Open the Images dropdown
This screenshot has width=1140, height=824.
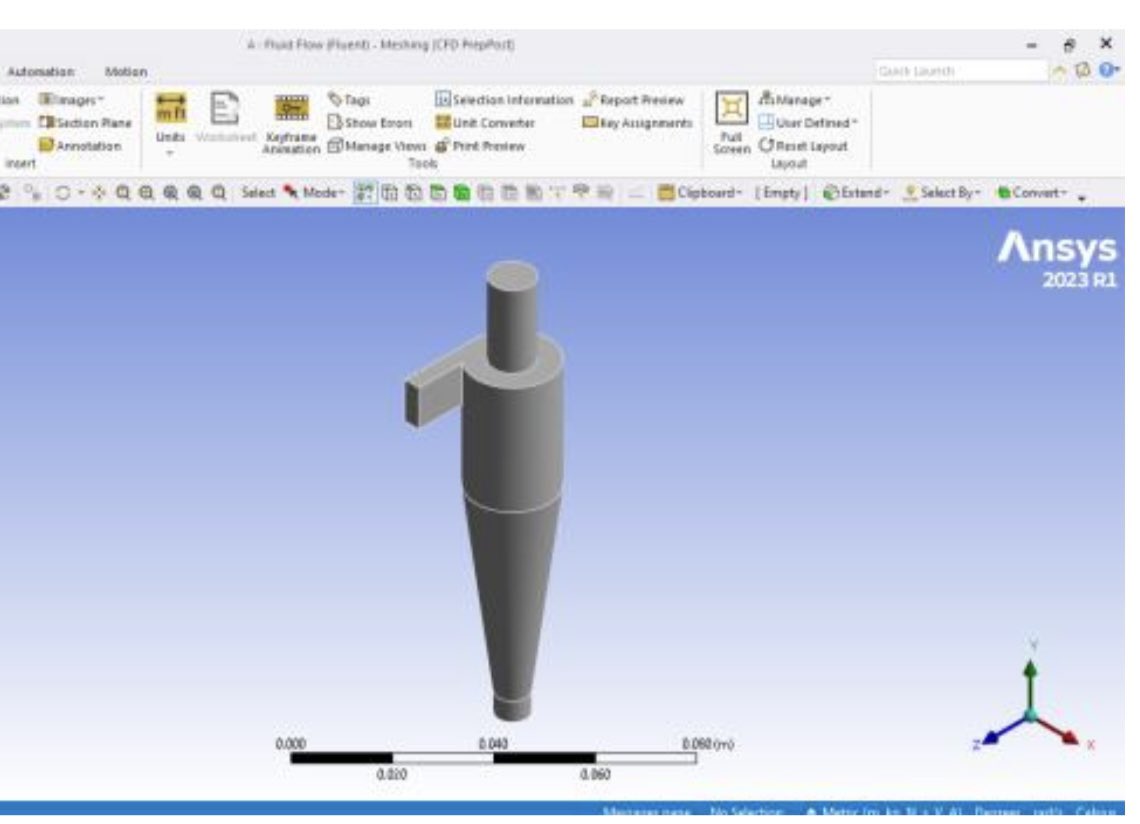(71, 100)
